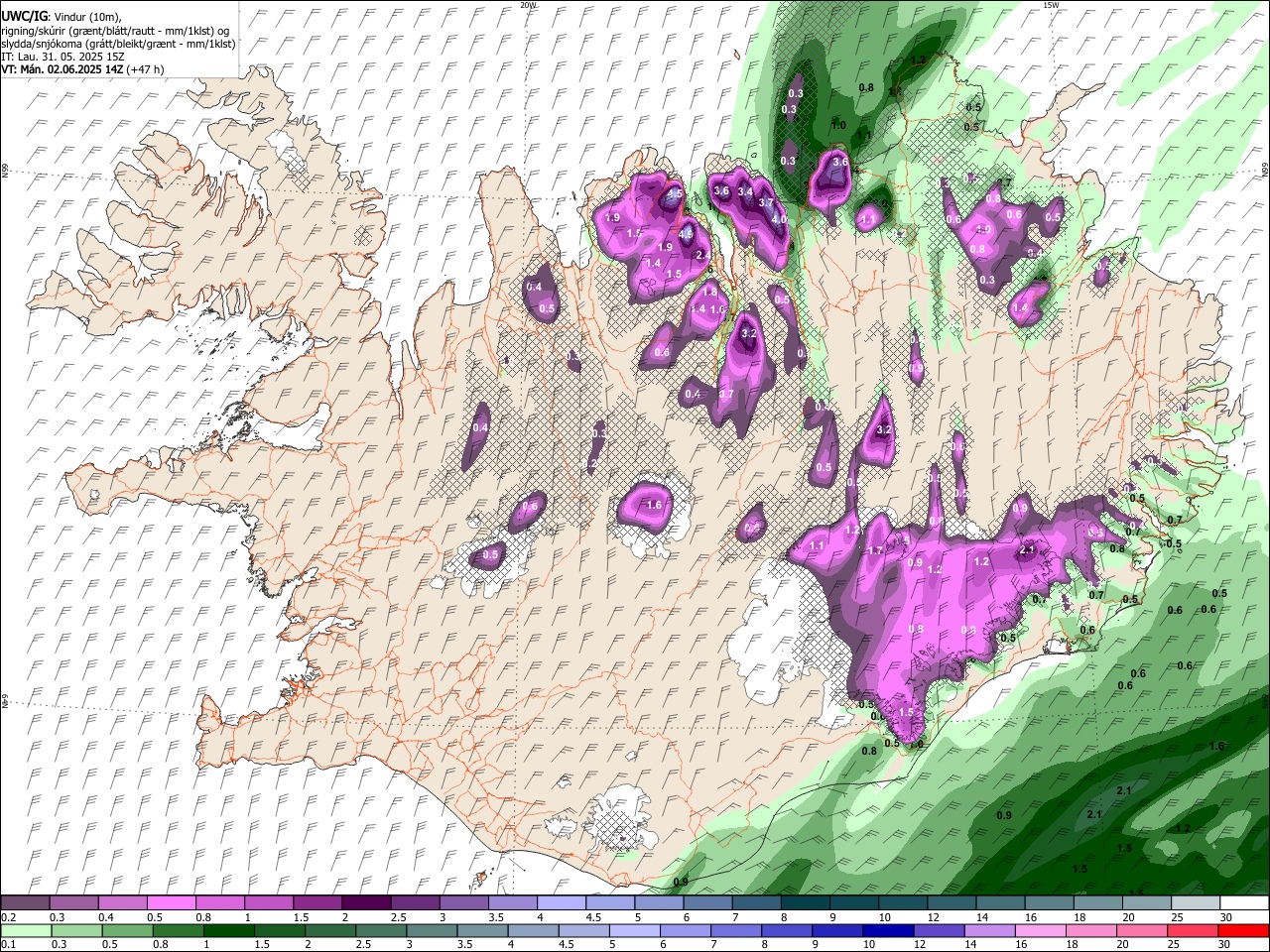Click the 'IT: Lau. 31. 05. 2025 15Z' line

(63, 57)
